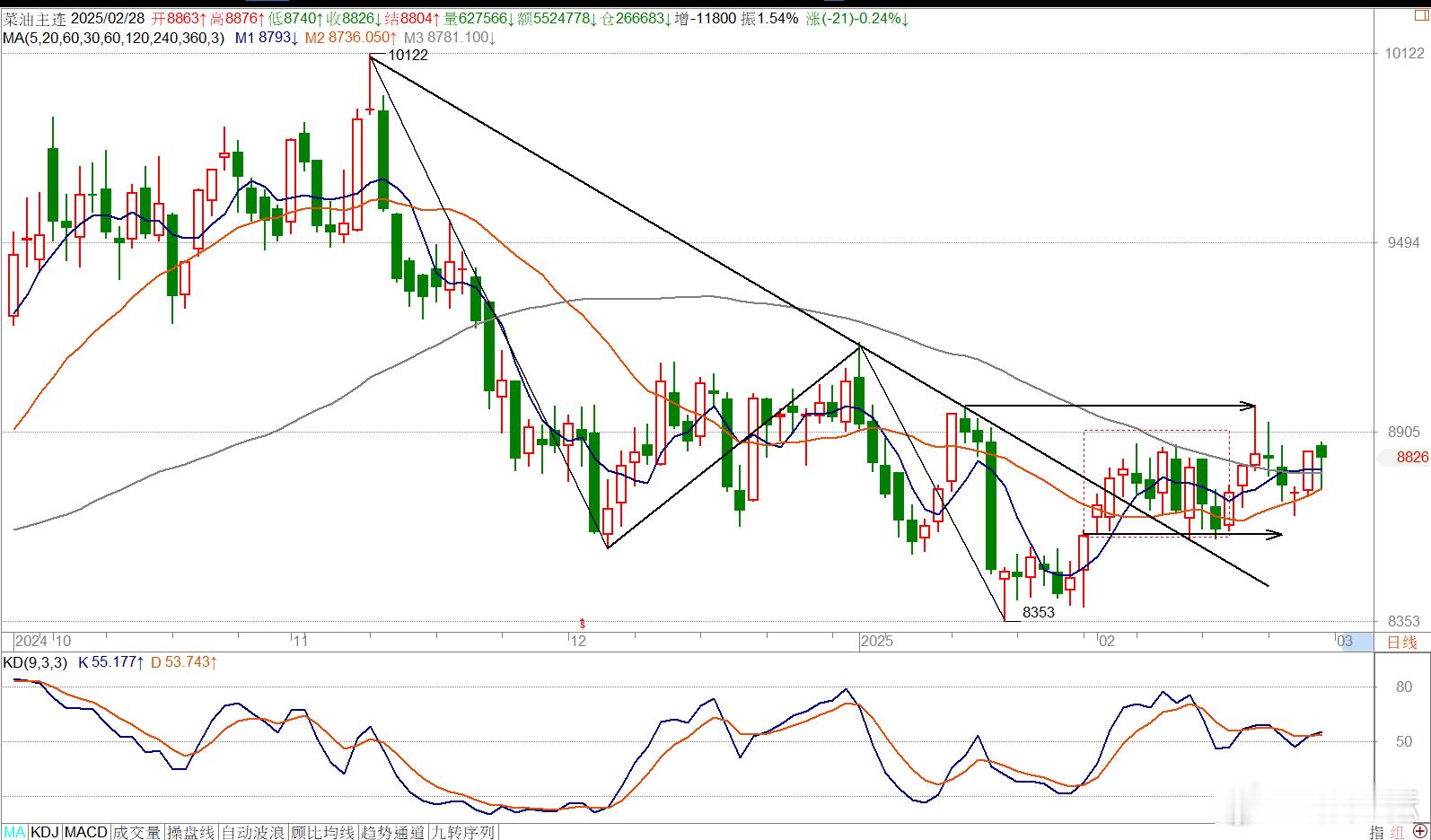Click the 80 level on KD axis
Image resolution: width=1431 pixels, height=840 pixels.
click(x=1404, y=687)
